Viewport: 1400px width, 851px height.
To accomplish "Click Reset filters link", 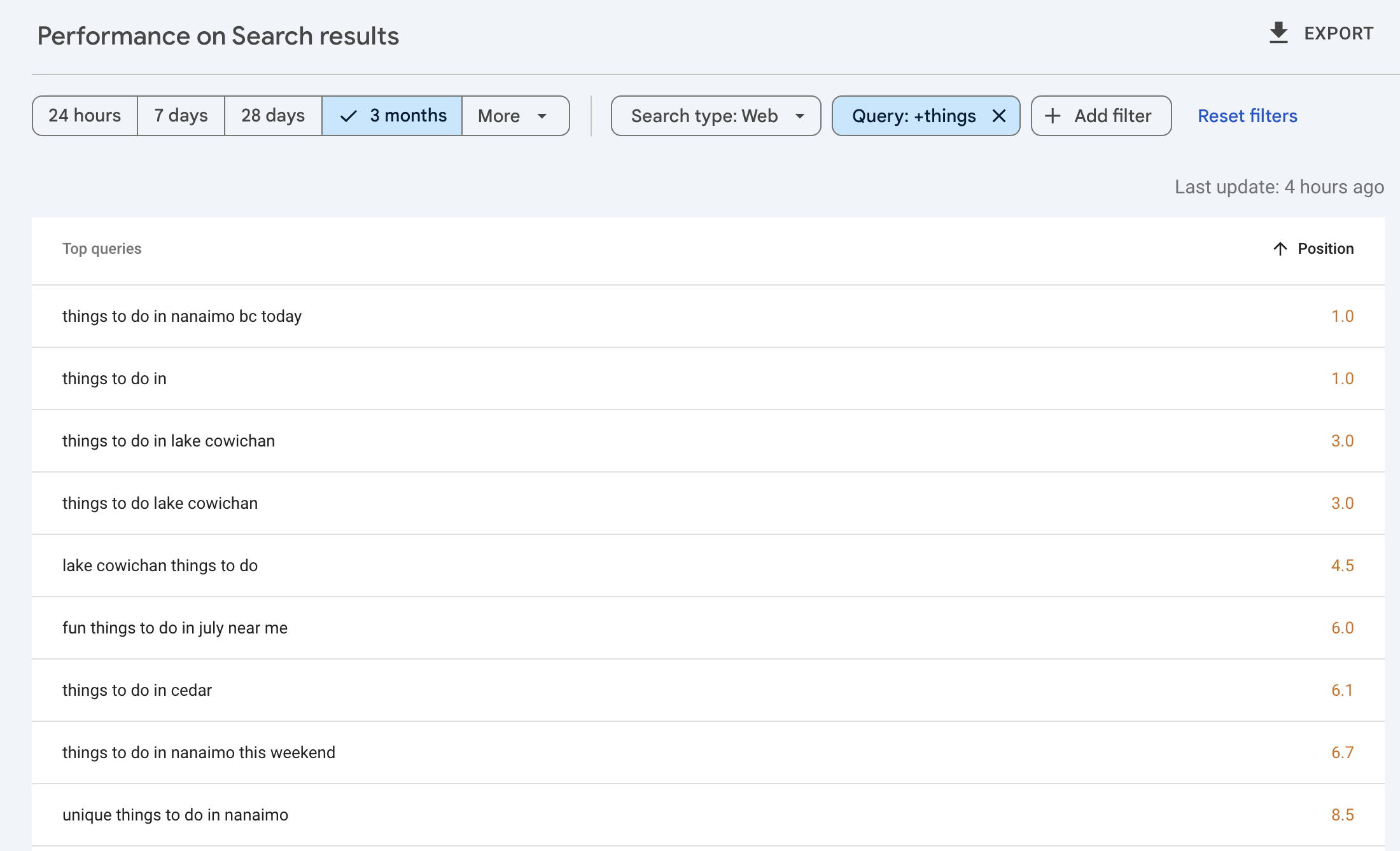I will click(x=1247, y=116).
